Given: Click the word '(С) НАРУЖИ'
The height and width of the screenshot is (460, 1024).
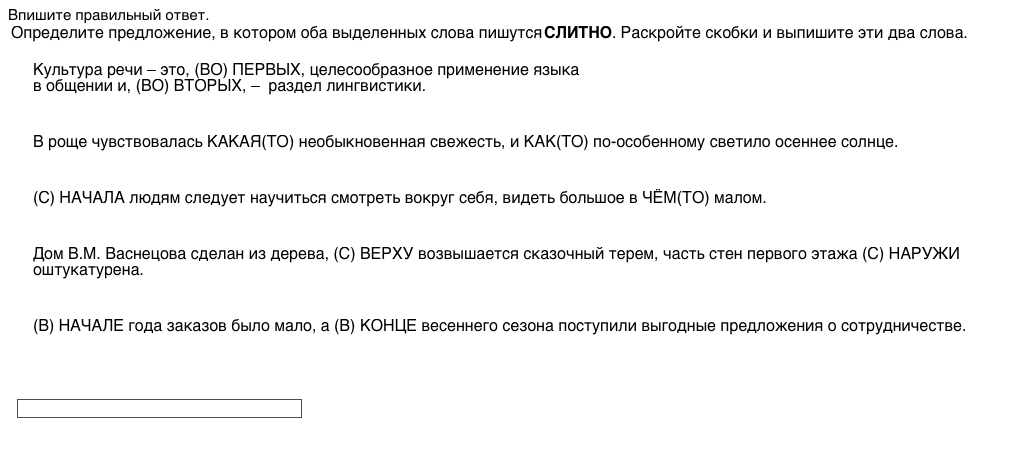Looking at the screenshot, I should 910,254.
